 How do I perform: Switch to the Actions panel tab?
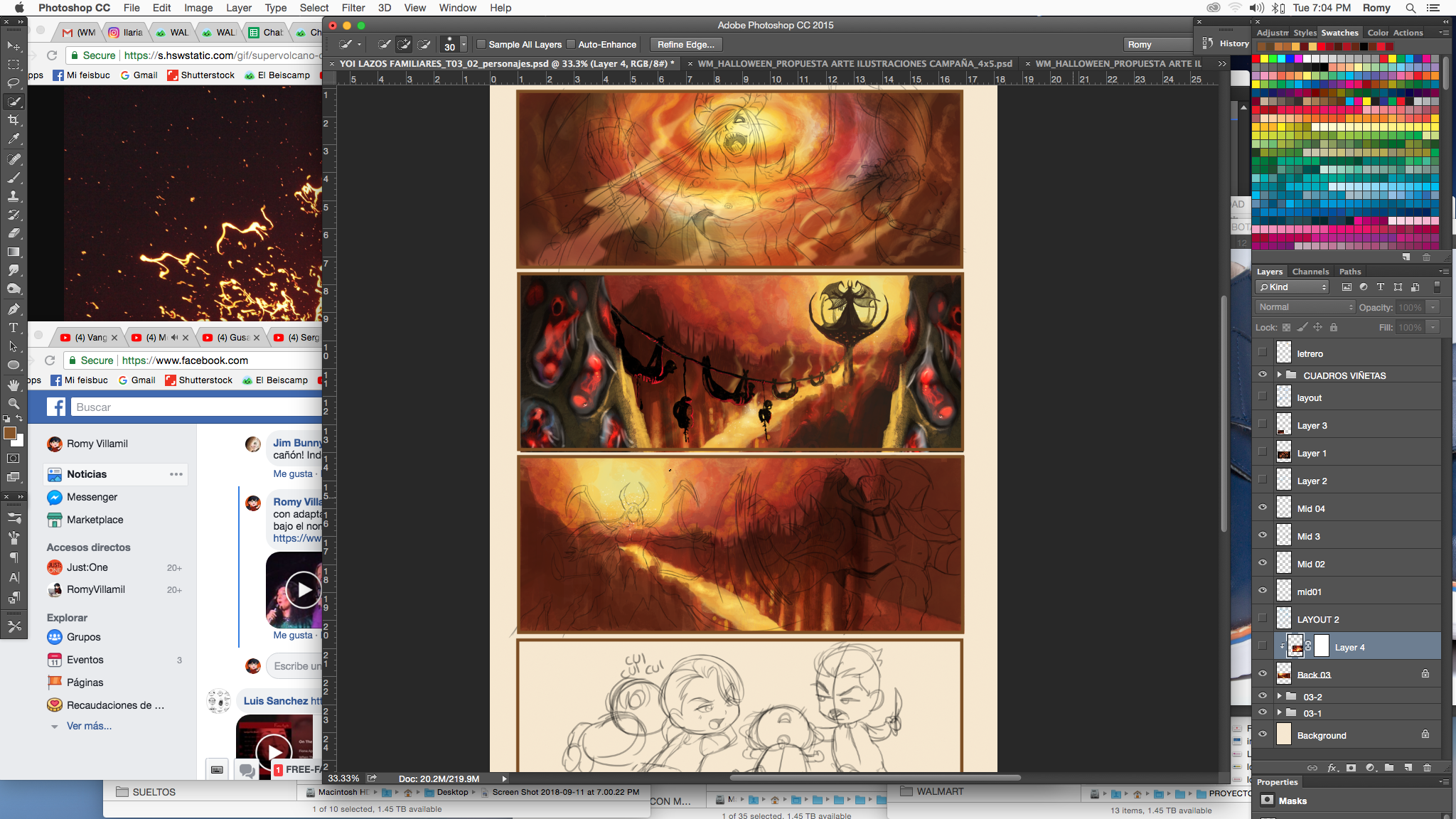click(x=1408, y=33)
